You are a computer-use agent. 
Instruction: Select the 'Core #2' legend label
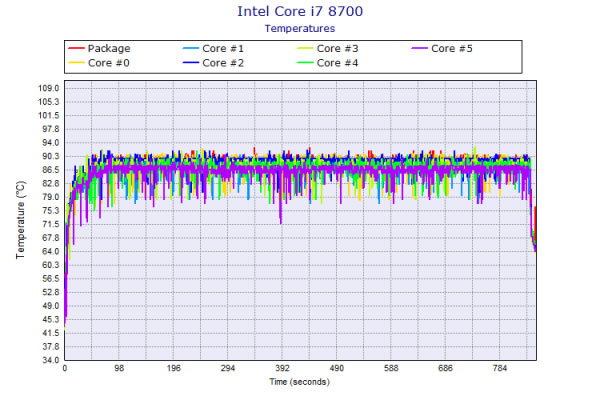[x=223, y=63]
